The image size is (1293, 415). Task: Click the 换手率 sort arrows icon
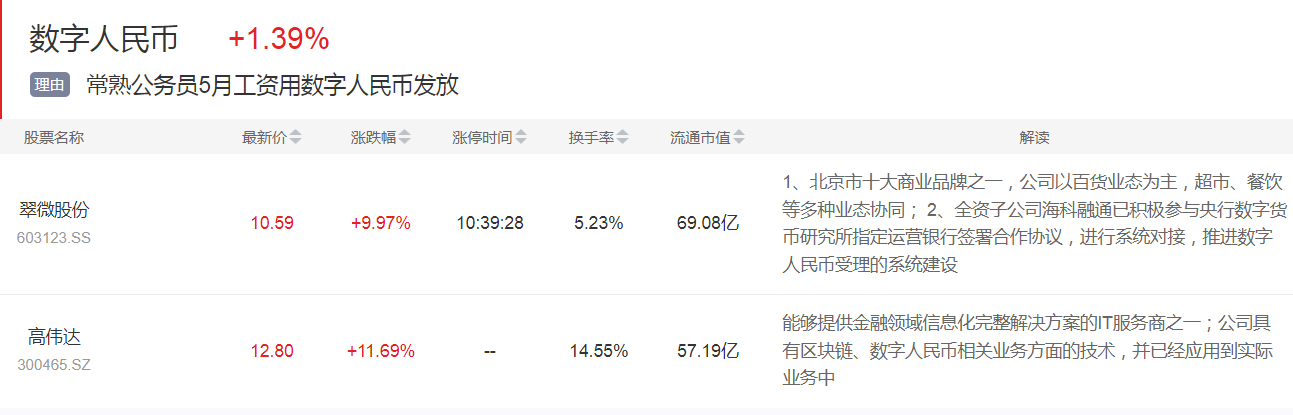coord(622,138)
